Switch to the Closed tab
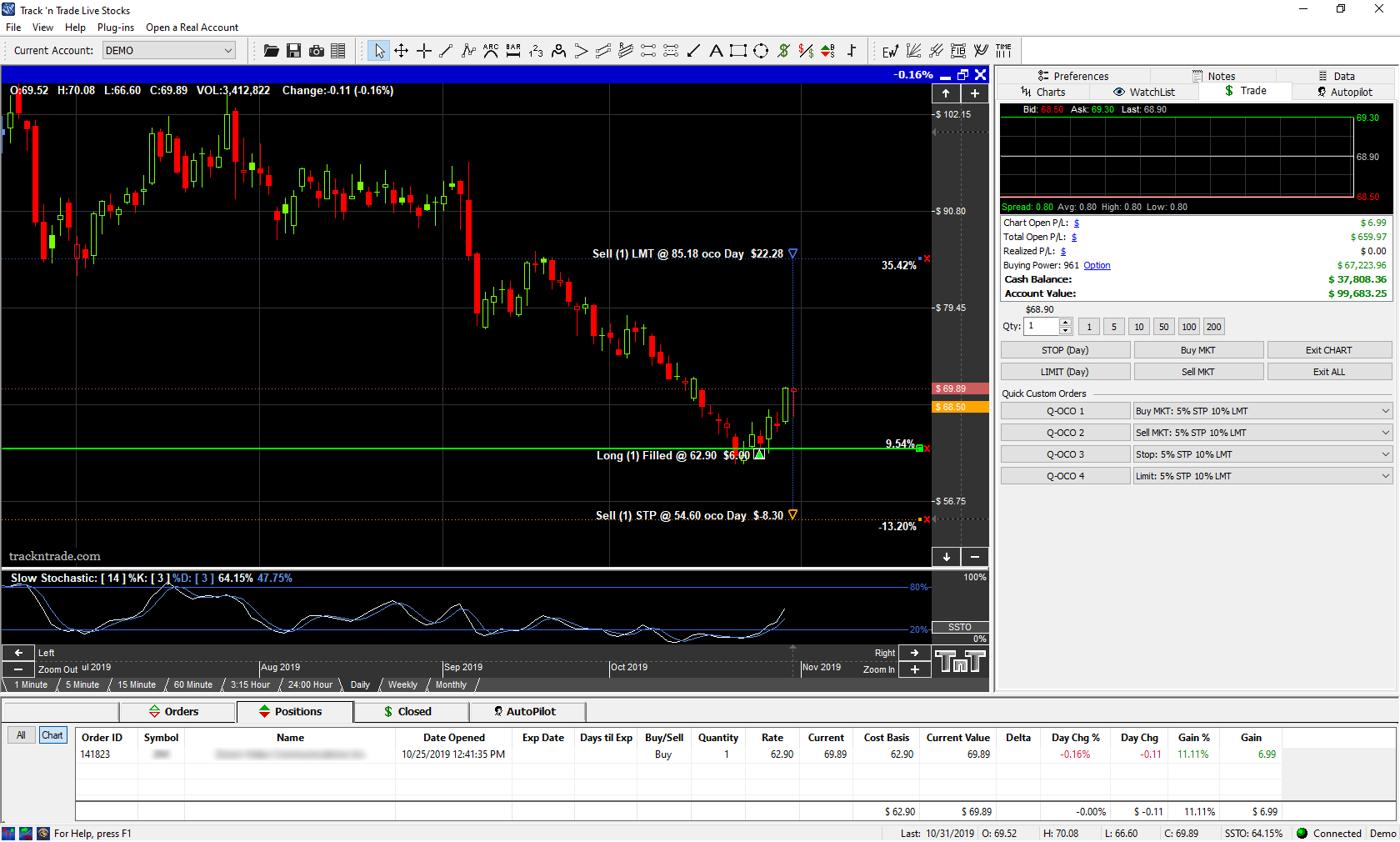This screenshot has width=1400, height=842. tap(407, 711)
